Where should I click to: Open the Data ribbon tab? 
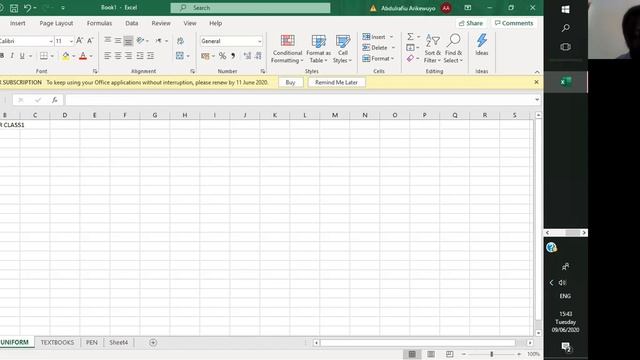(131, 23)
